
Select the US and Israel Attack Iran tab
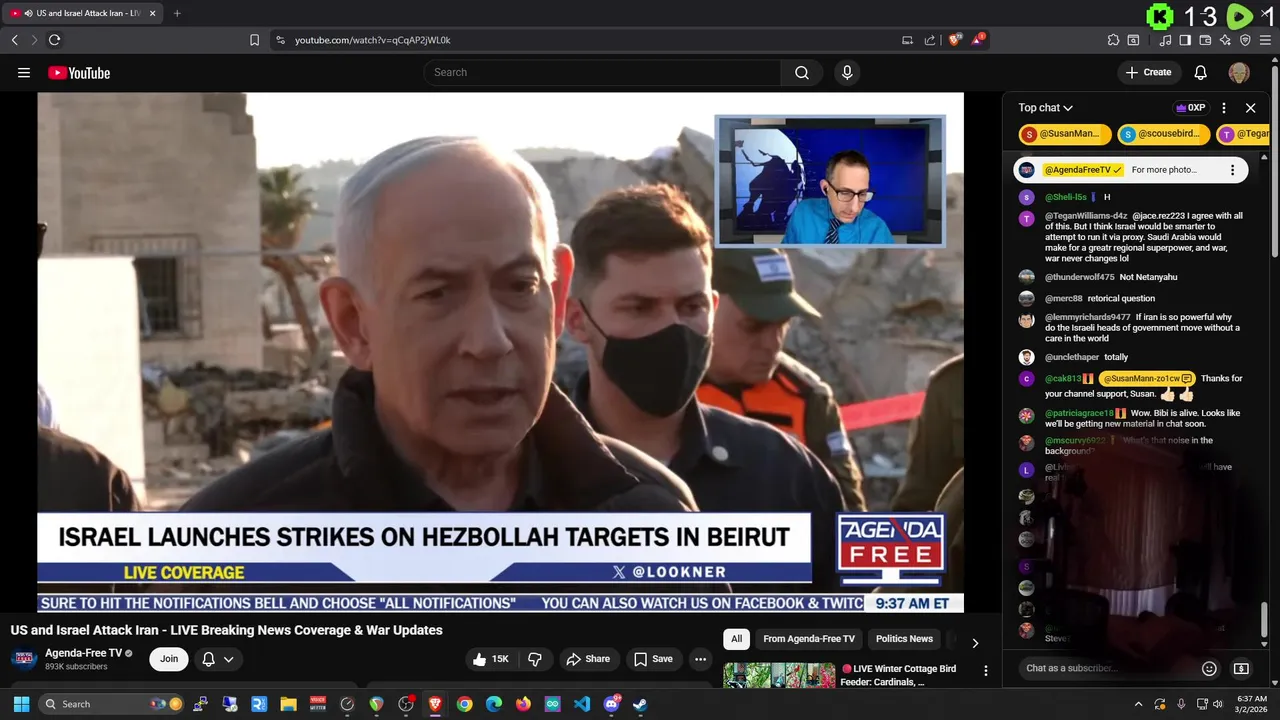(x=83, y=13)
